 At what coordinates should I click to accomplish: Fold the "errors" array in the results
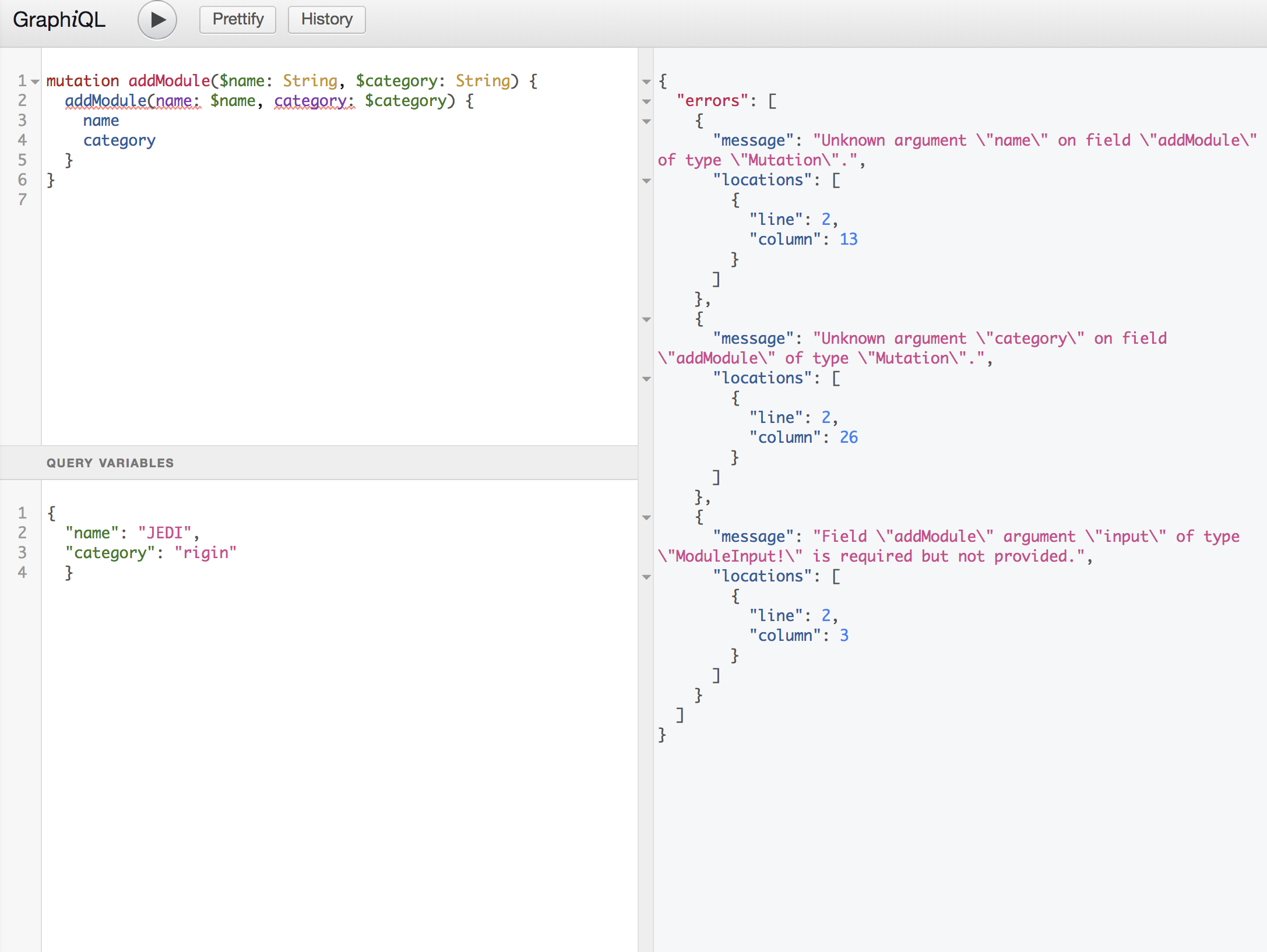[x=646, y=101]
